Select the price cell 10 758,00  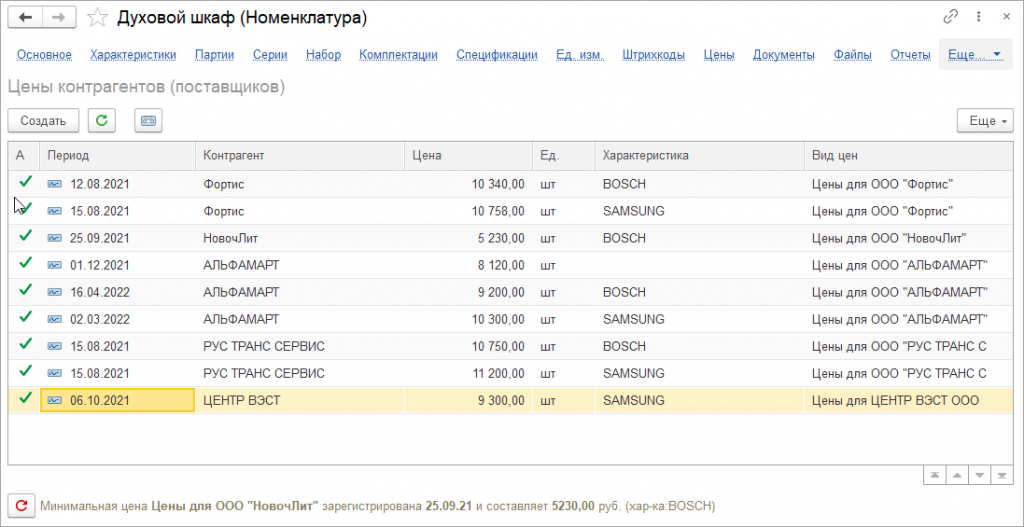point(468,211)
